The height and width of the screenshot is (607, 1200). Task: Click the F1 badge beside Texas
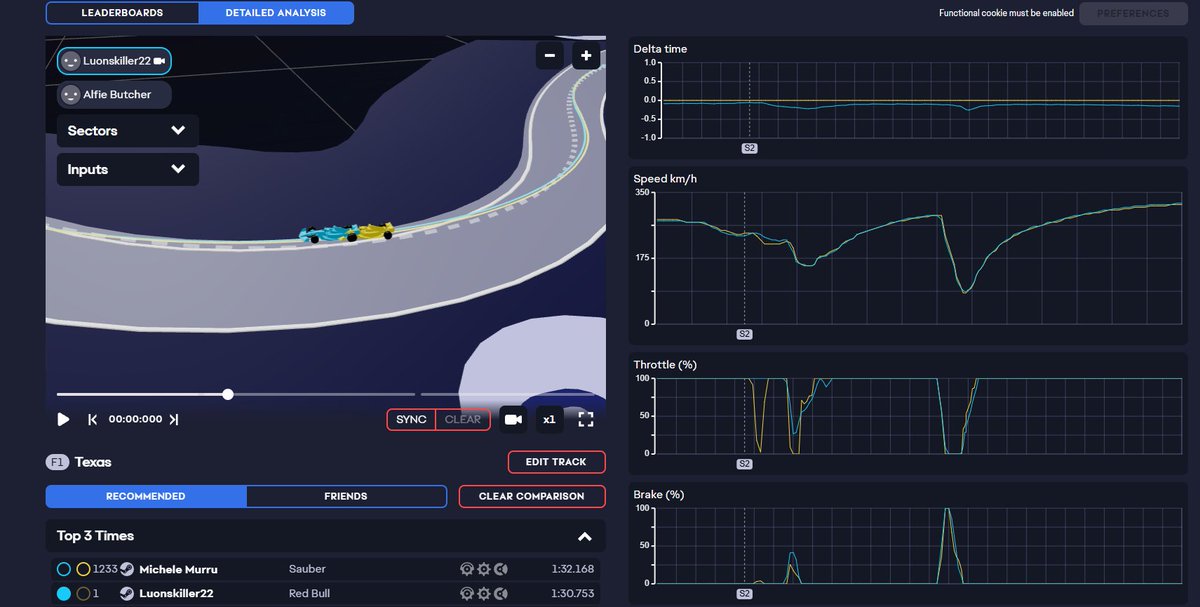tap(57, 462)
